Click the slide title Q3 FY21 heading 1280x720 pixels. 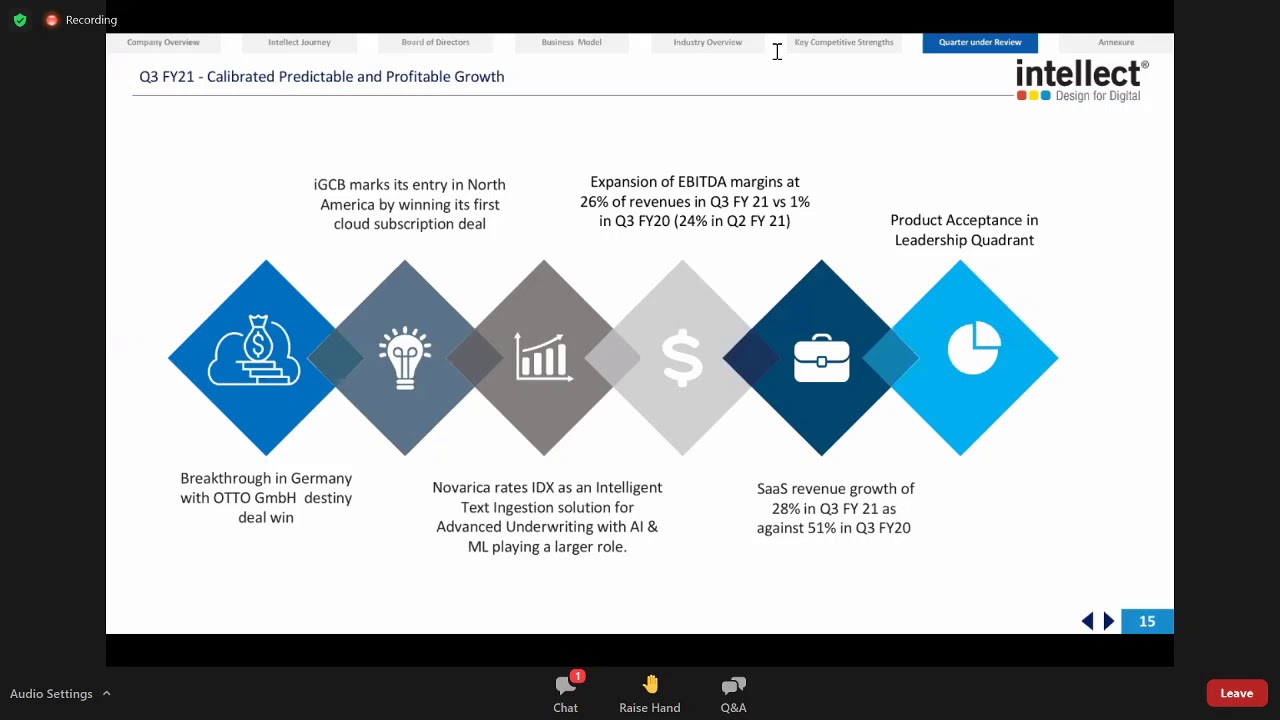tap(322, 76)
